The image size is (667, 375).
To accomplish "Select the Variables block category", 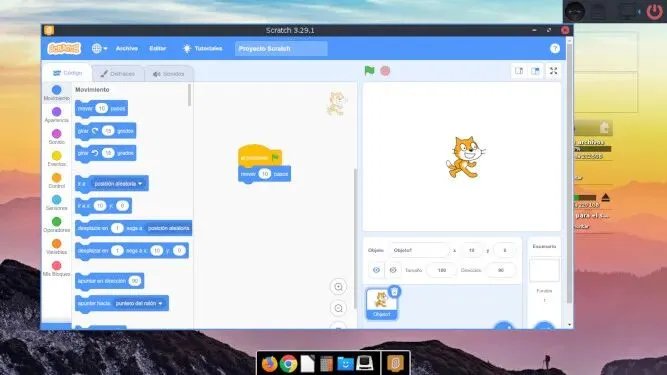I will (57, 247).
